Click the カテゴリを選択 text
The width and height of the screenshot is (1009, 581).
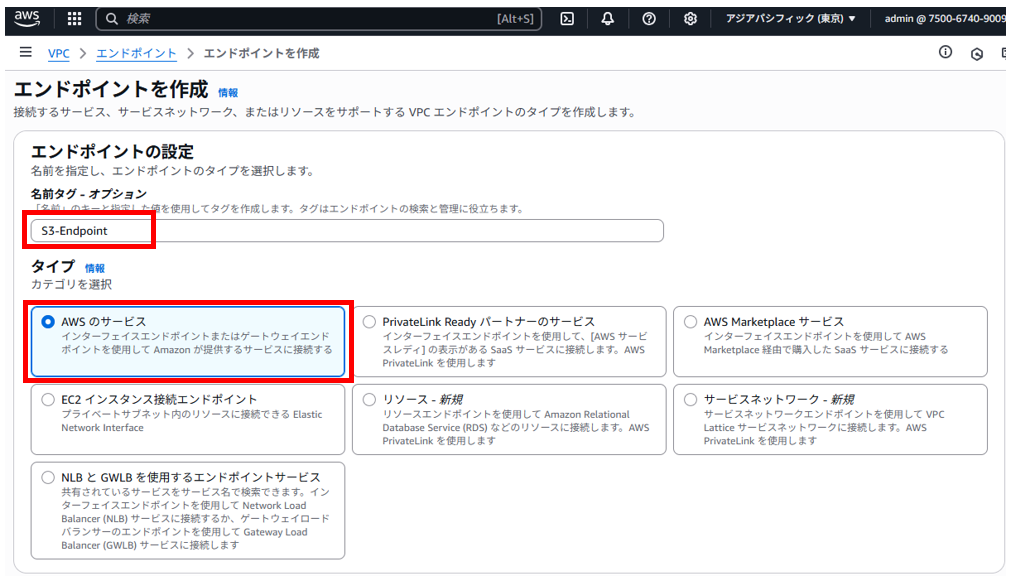[71, 284]
